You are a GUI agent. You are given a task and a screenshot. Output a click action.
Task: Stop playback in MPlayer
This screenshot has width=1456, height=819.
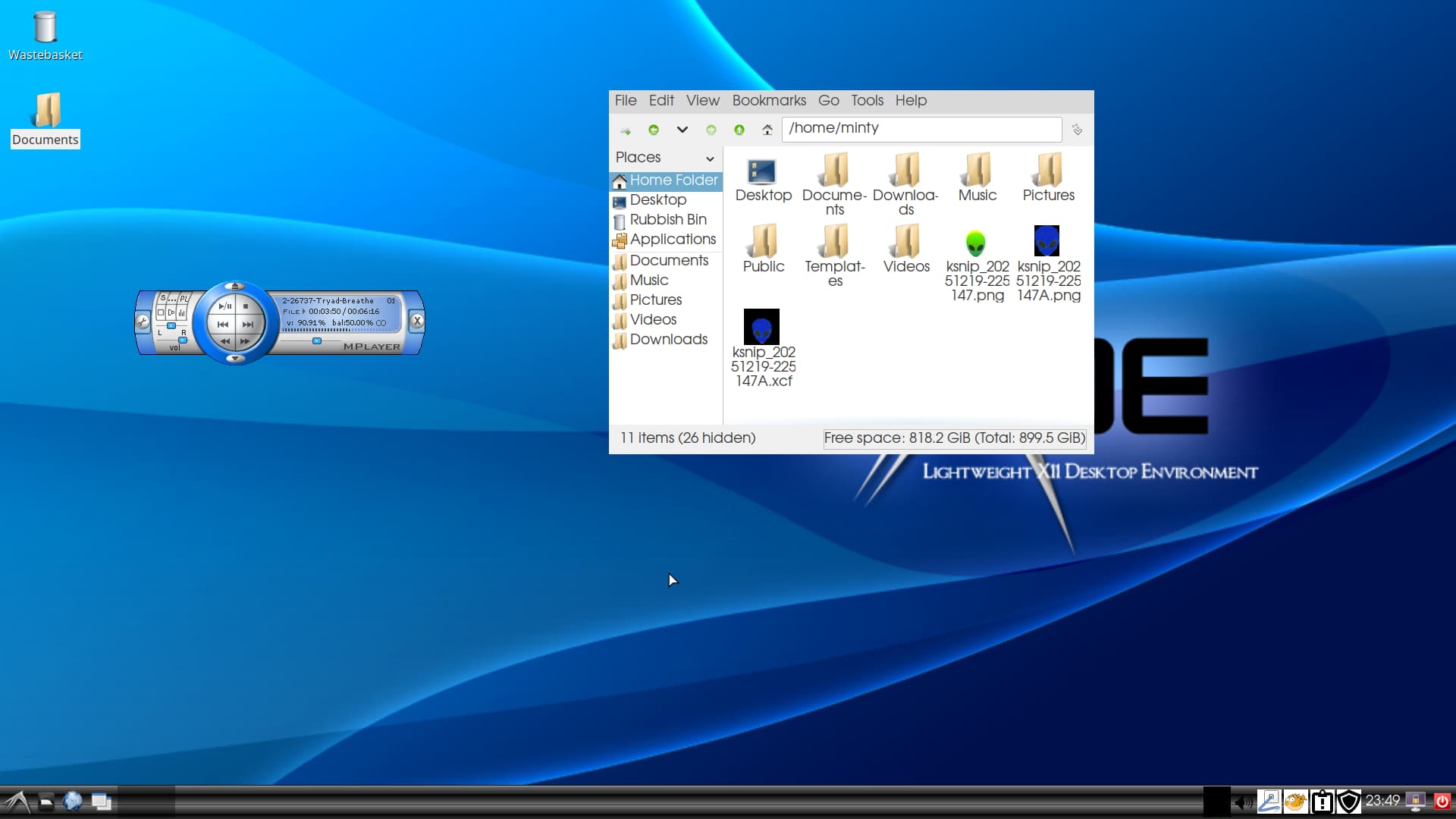pos(246,306)
